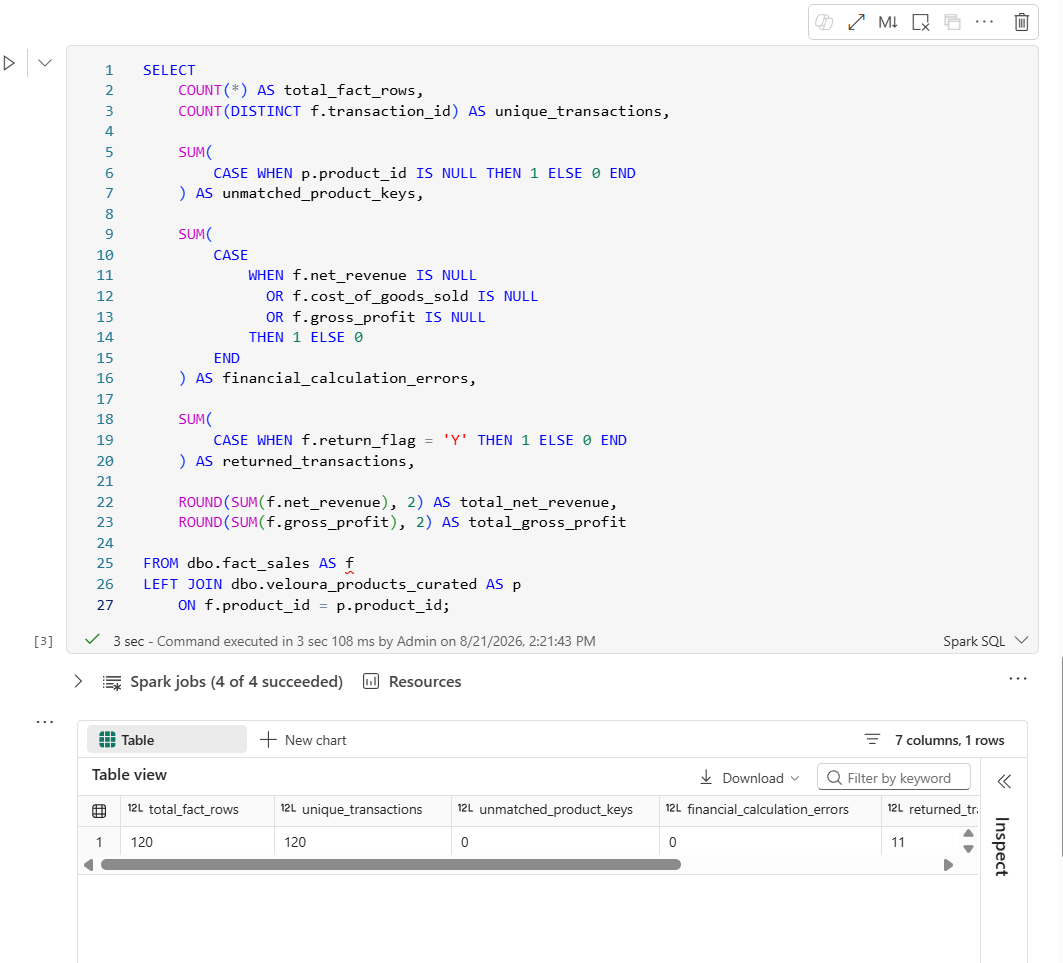Click the row number 1 cell
This screenshot has height=963, width=1063.
point(99,842)
